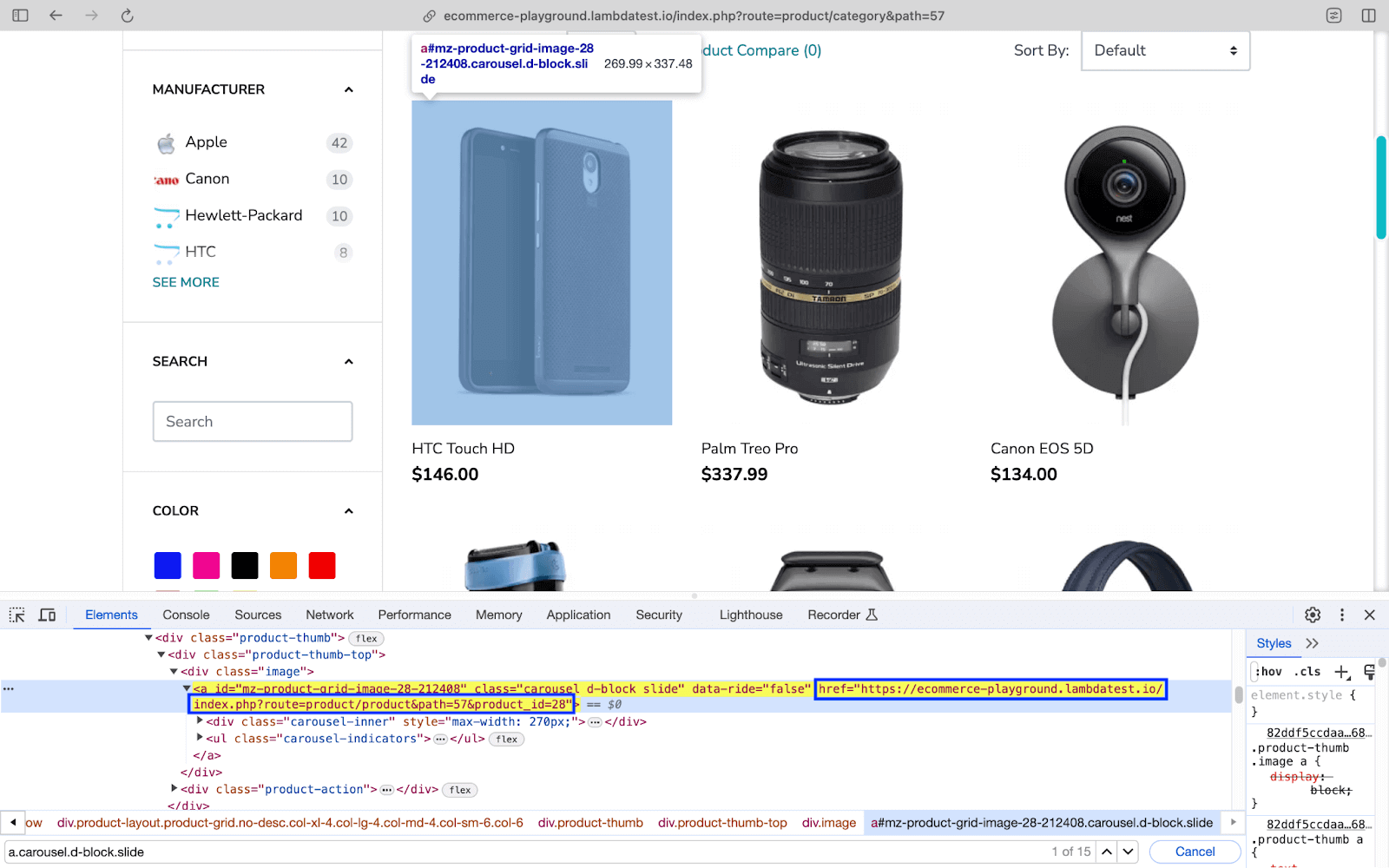Click the three-dot actions on selected DOM row
1389x868 pixels.
click(x=9, y=688)
